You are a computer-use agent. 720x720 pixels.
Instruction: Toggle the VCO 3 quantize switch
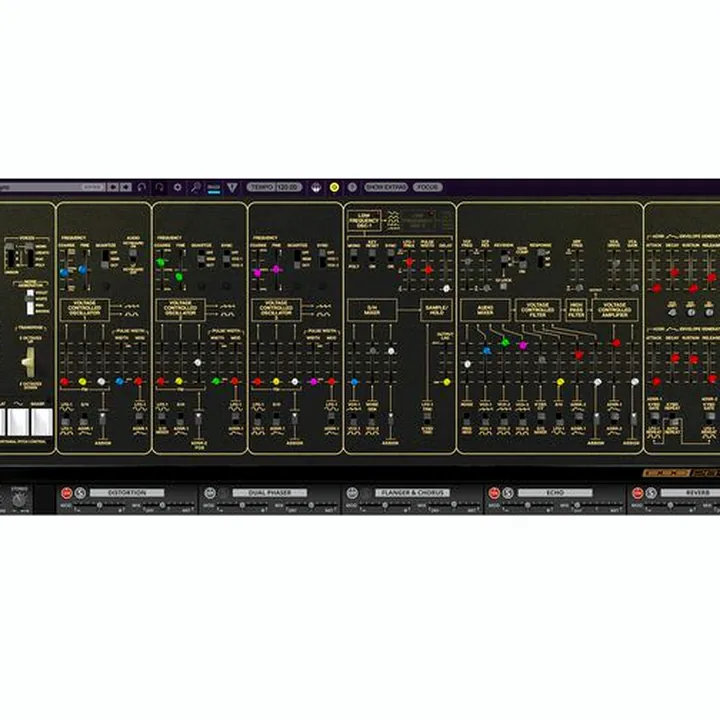[x=298, y=259]
